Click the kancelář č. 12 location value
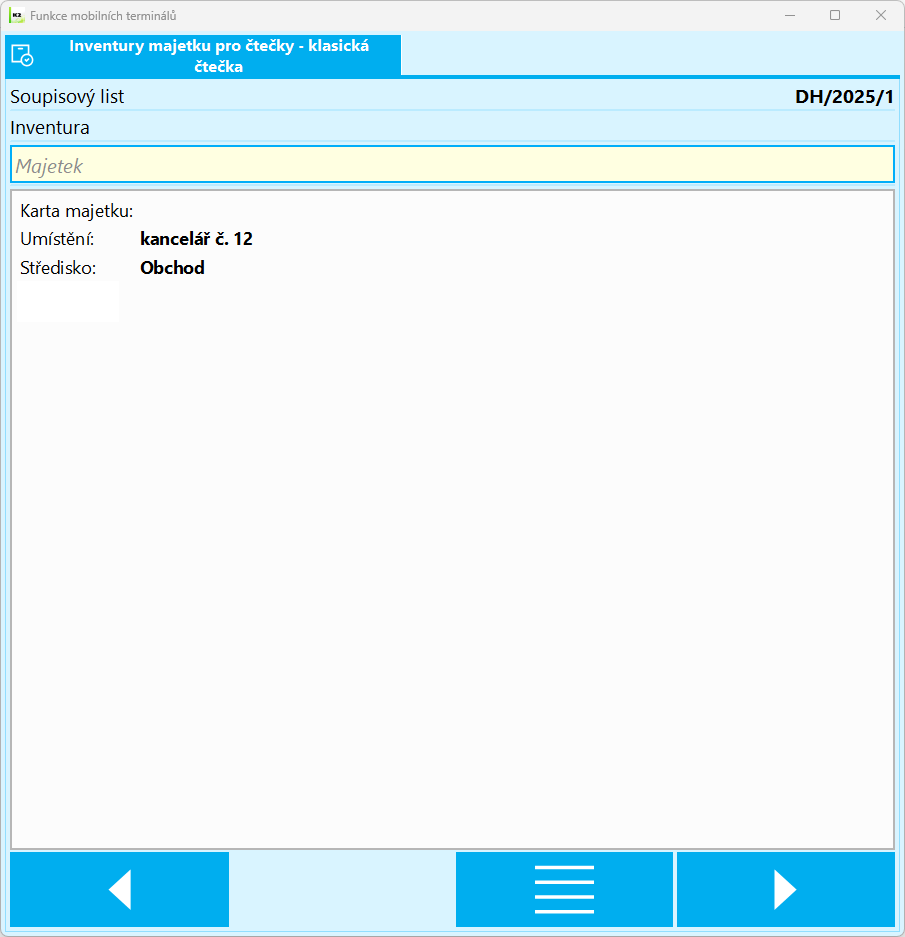The image size is (905, 937). click(196, 239)
